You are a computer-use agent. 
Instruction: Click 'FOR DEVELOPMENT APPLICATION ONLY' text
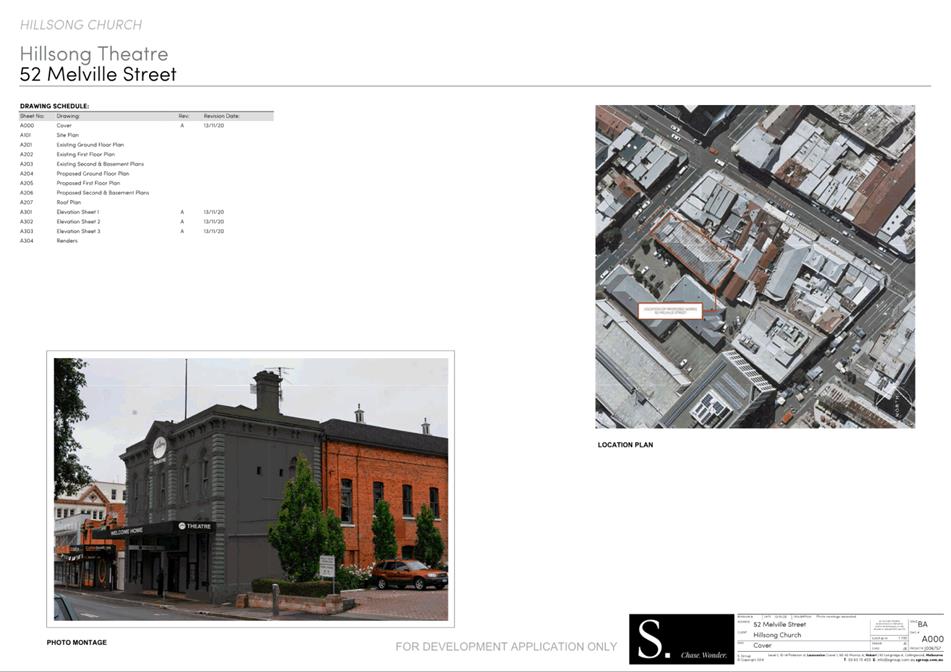506,647
